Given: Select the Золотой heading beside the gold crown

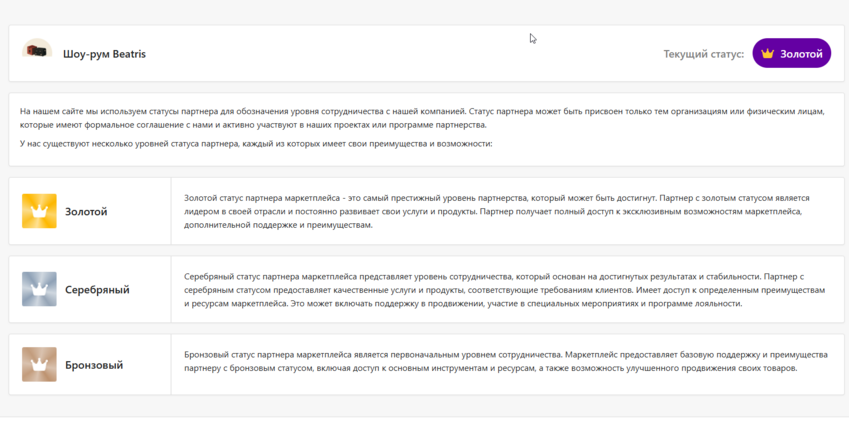Looking at the screenshot, I should 86,212.
